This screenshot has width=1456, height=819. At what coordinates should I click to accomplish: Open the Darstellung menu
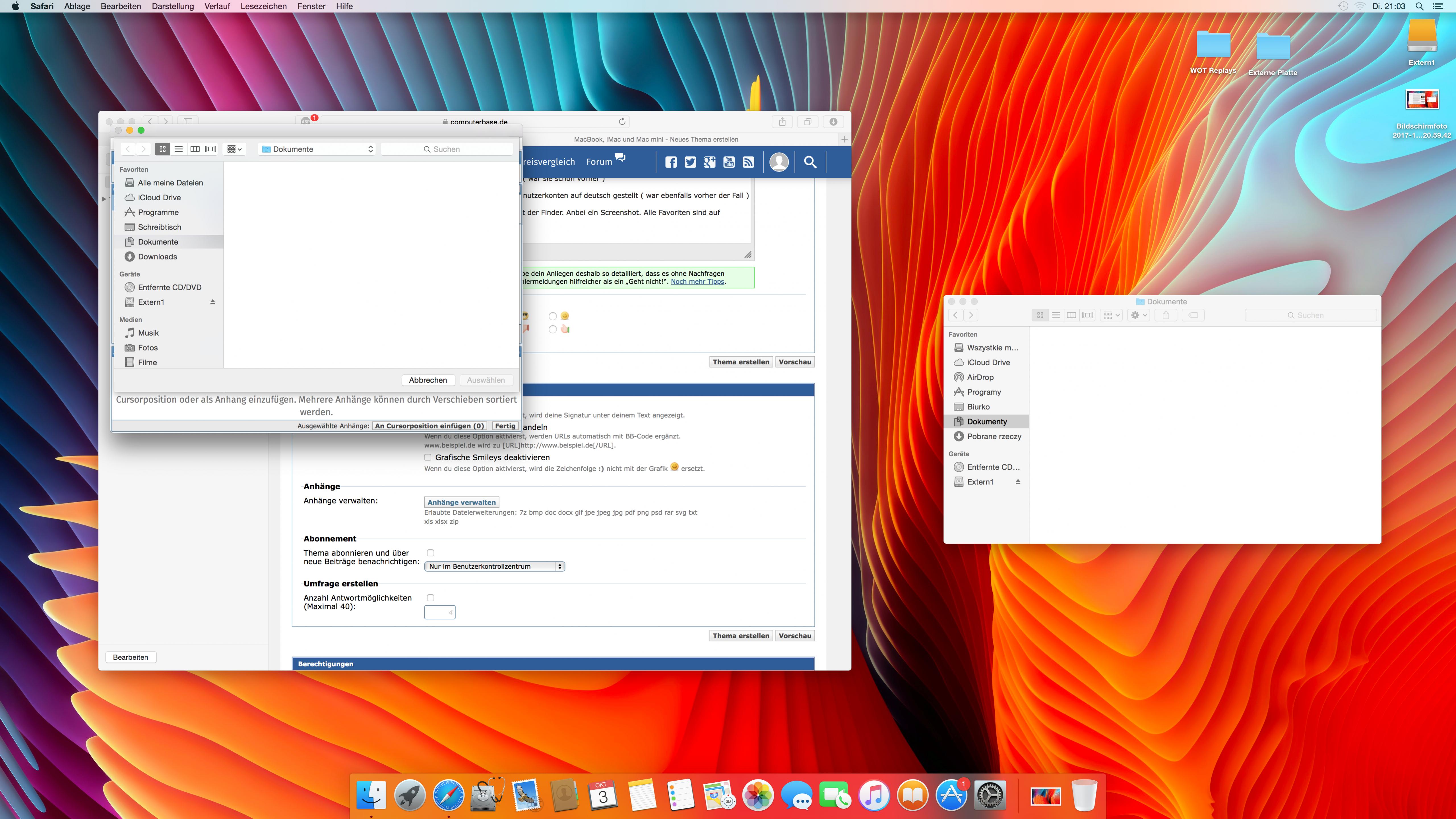click(x=173, y=6)
